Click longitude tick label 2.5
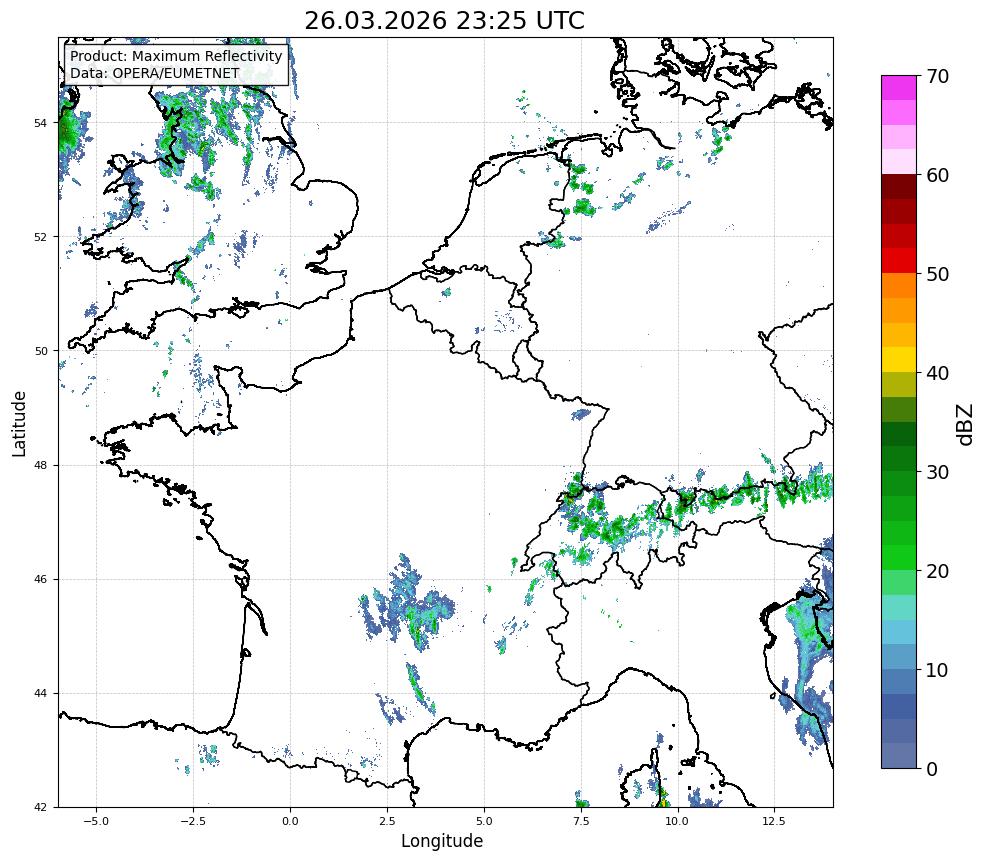 point(387,821)
